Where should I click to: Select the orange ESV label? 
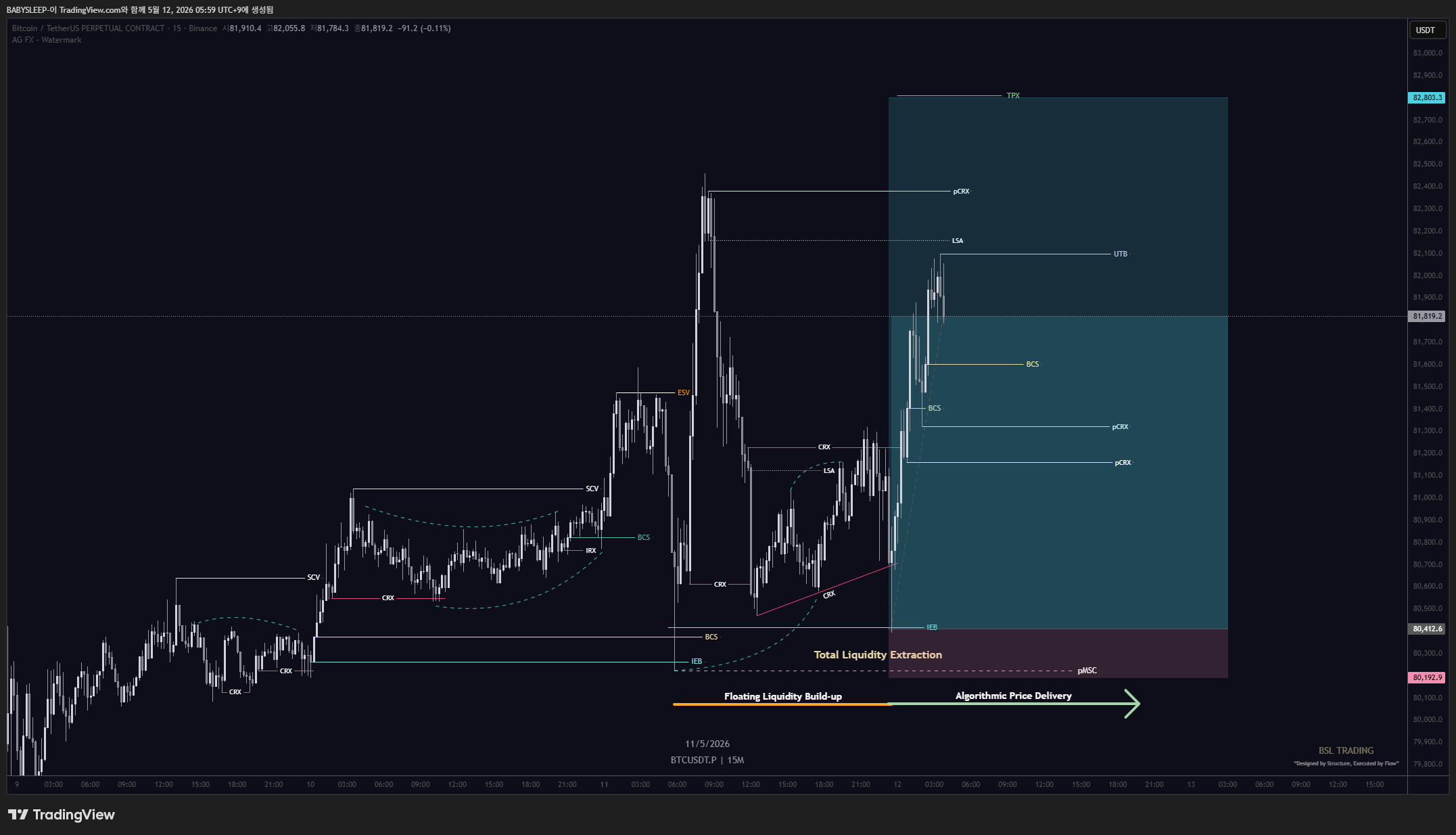683,392
